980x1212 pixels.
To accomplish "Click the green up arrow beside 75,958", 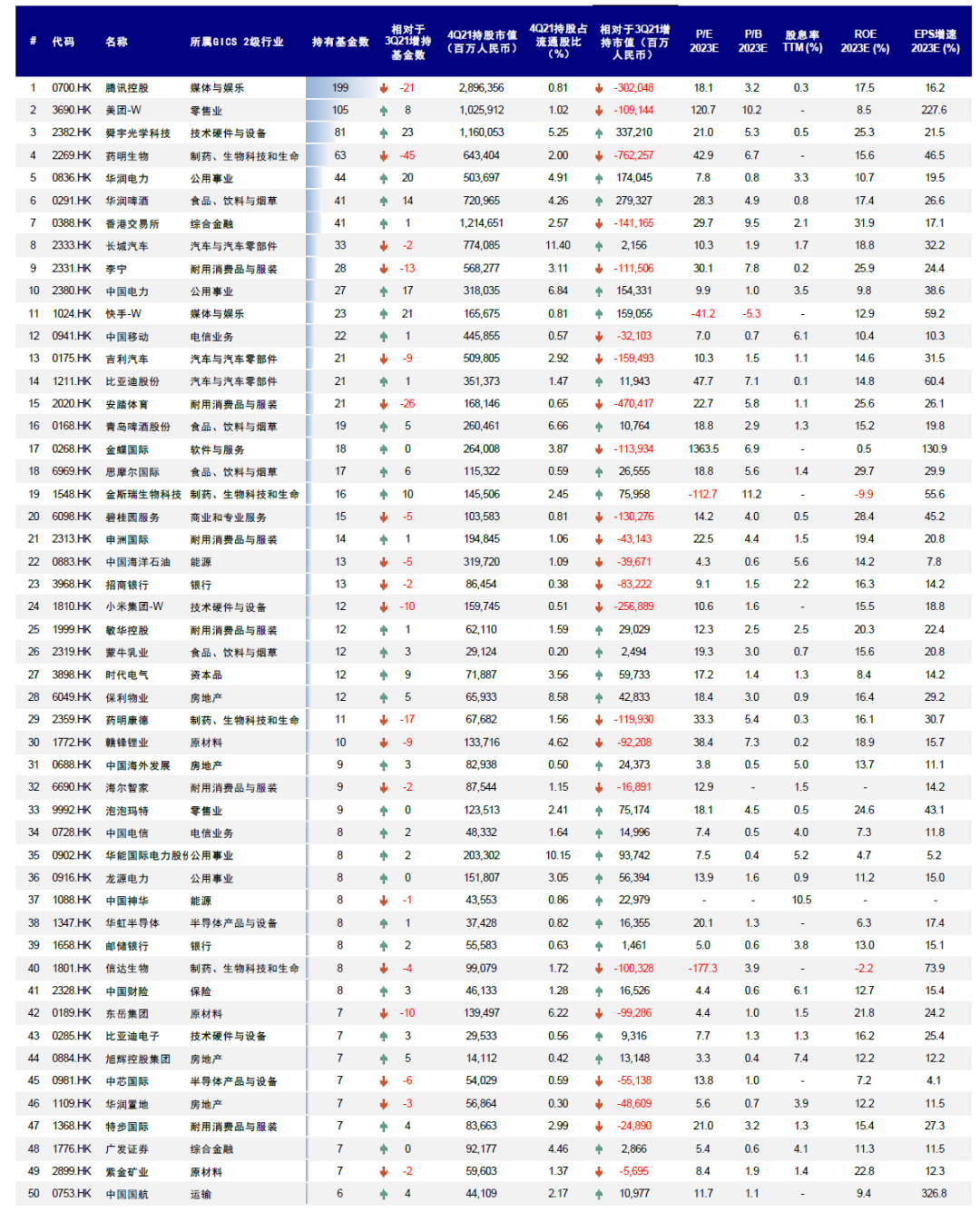I will pyautogui.click(x=599, y=494).
